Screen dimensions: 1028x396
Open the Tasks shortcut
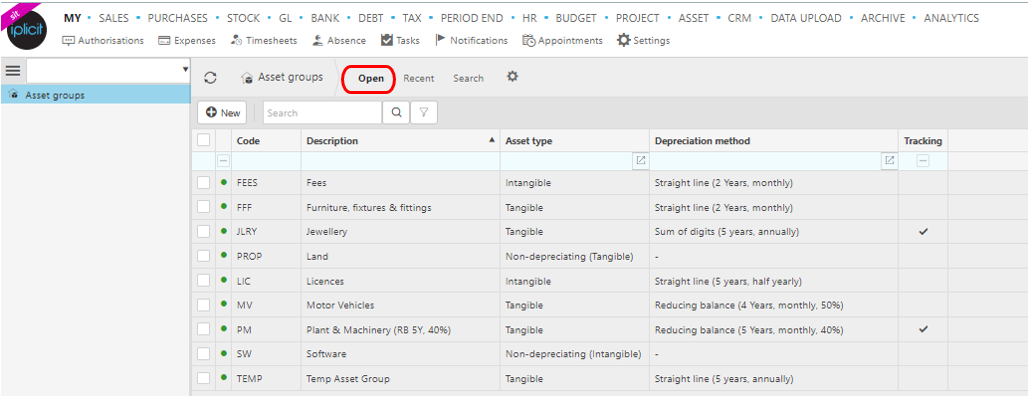pos(400,41)
